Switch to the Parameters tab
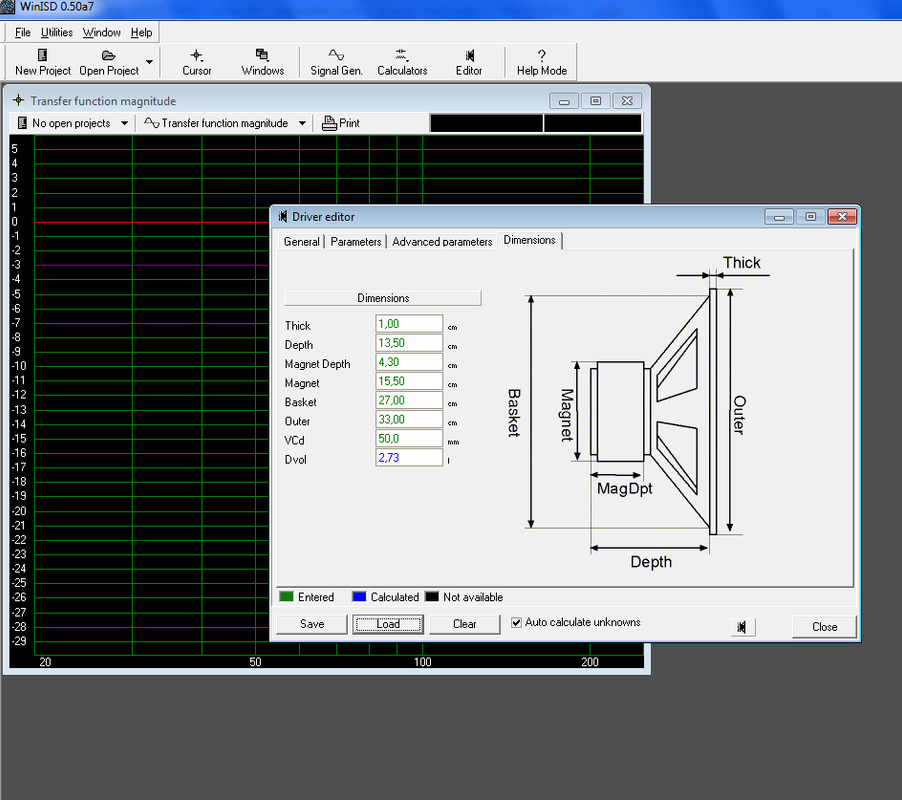 coord(356,242)
